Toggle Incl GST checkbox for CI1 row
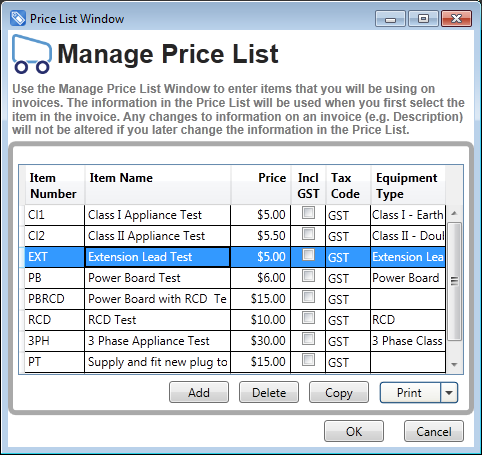Screen dimensions: 482x455 point(308,213)
